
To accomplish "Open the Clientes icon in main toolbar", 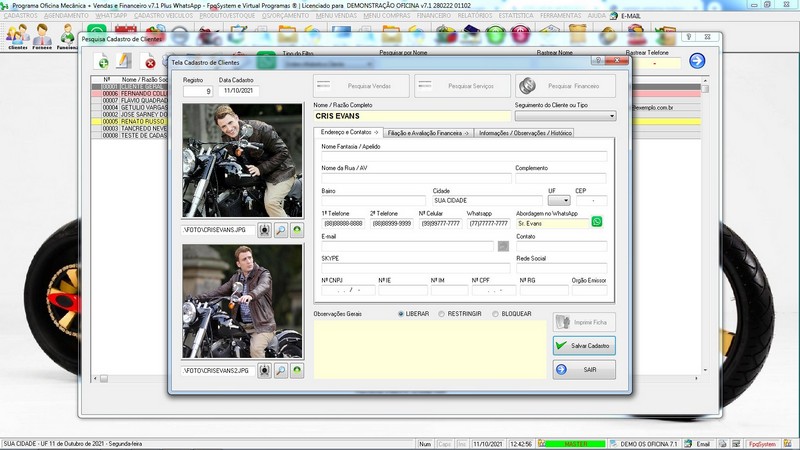I will [16, 37].
